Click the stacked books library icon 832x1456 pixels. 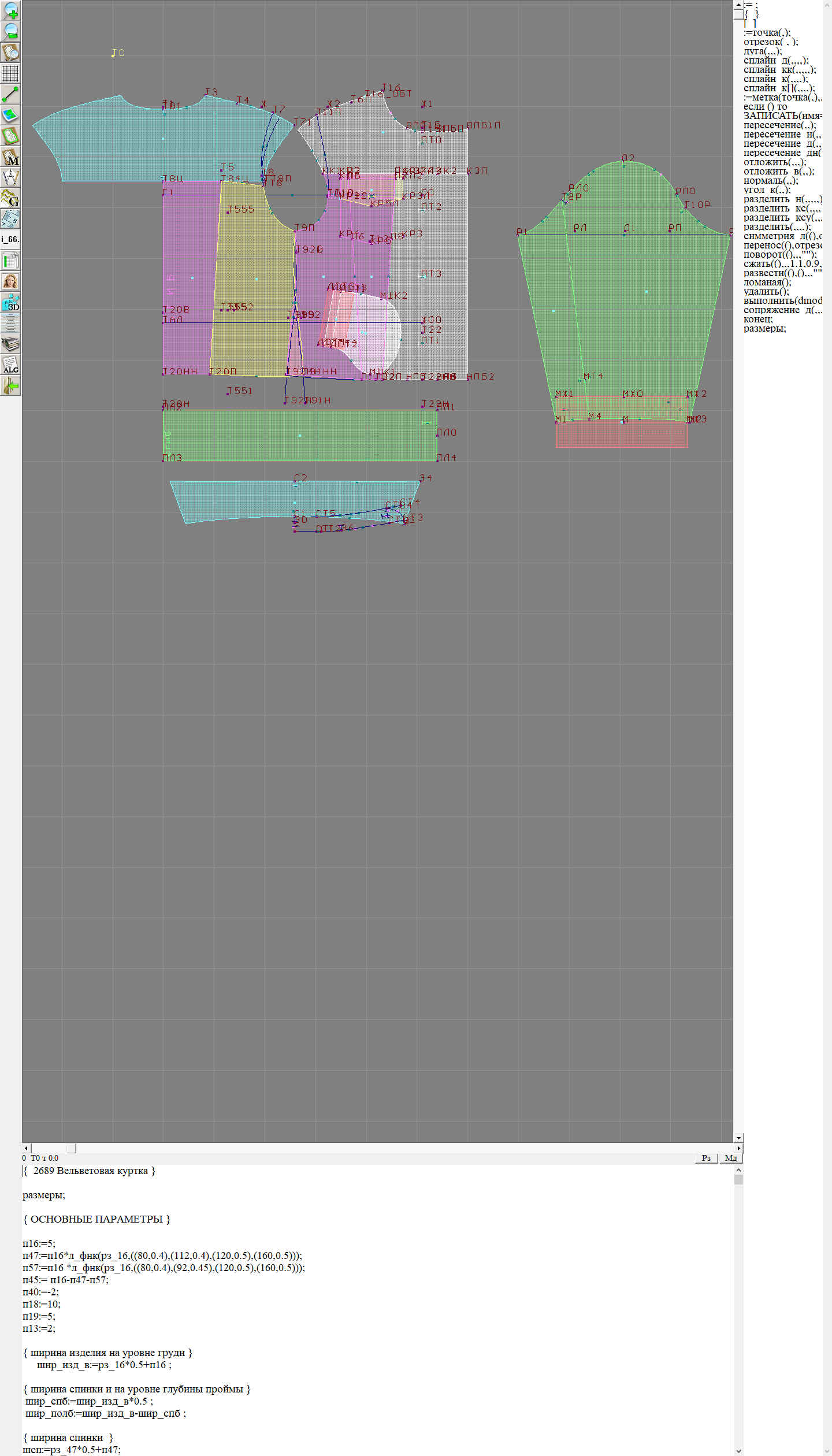coord(10,344)
